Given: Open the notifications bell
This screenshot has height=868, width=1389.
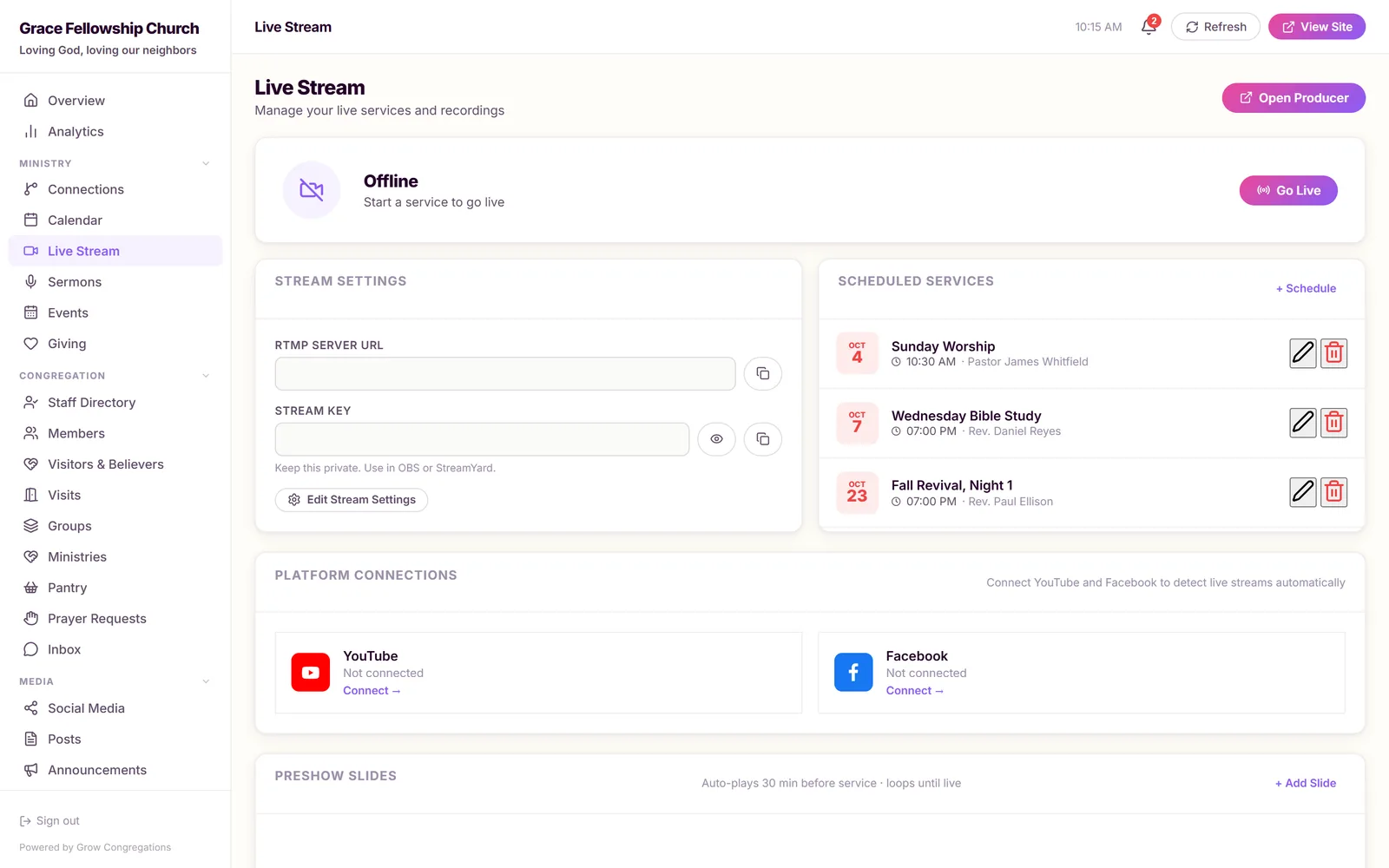Looking at the screenshot, I should [x=1149, y=27].
